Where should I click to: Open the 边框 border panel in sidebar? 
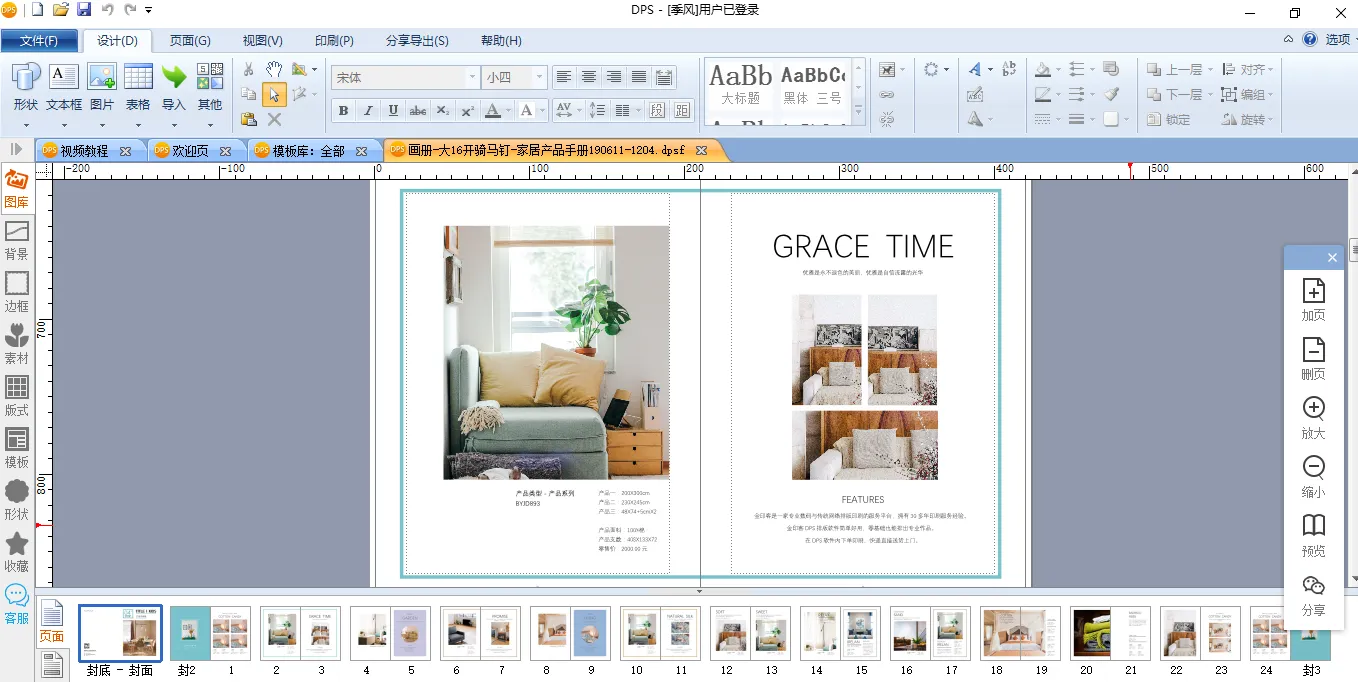pos(17,291)
